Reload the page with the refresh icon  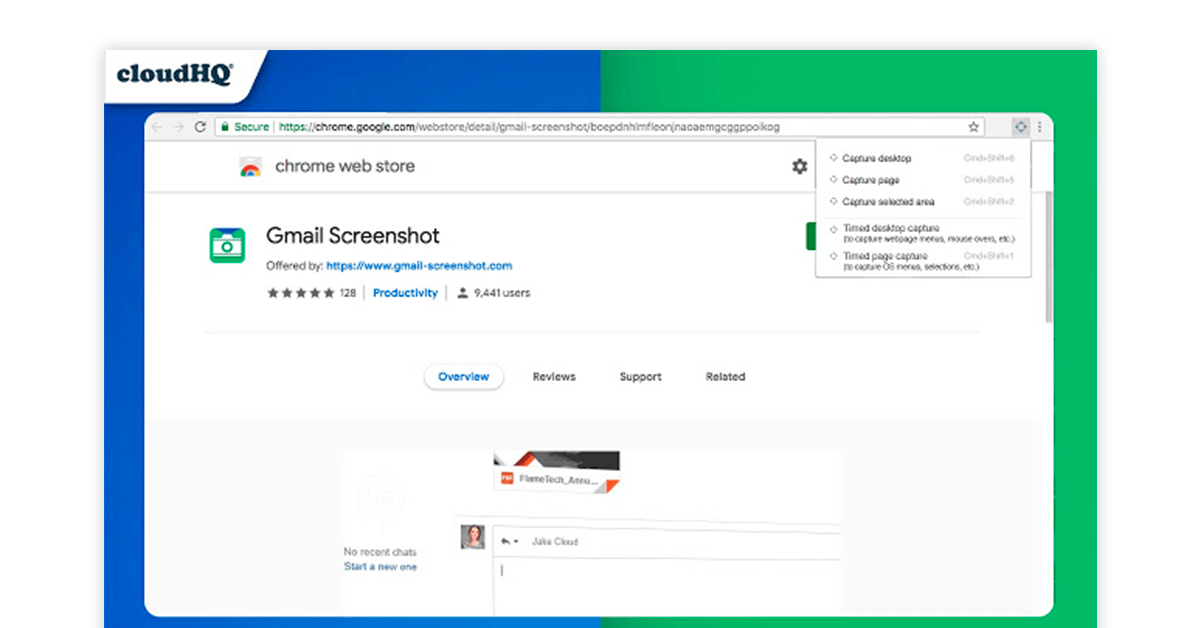coord(200,127)
